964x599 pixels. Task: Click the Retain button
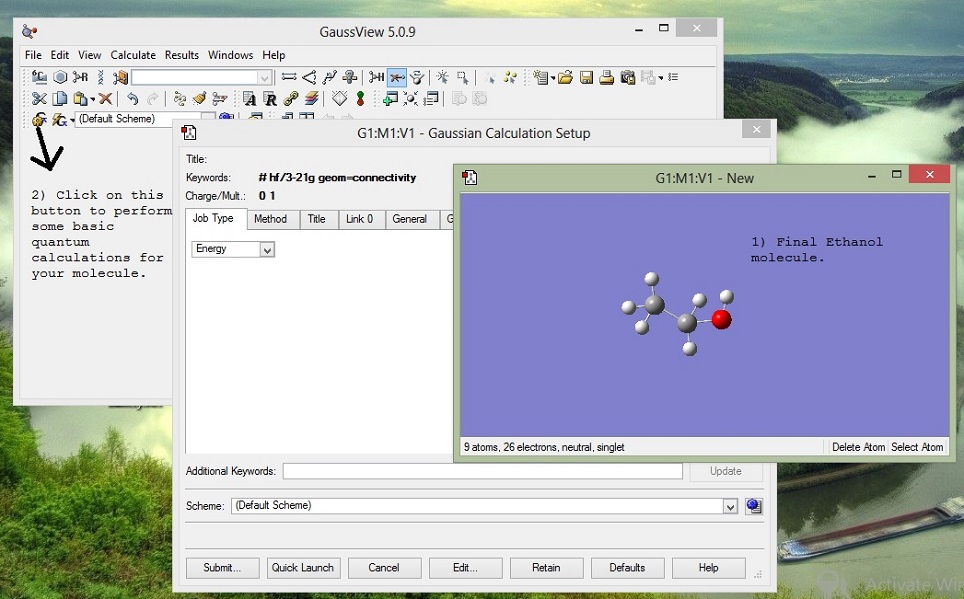pyautogui.click(x=547, y=568)
